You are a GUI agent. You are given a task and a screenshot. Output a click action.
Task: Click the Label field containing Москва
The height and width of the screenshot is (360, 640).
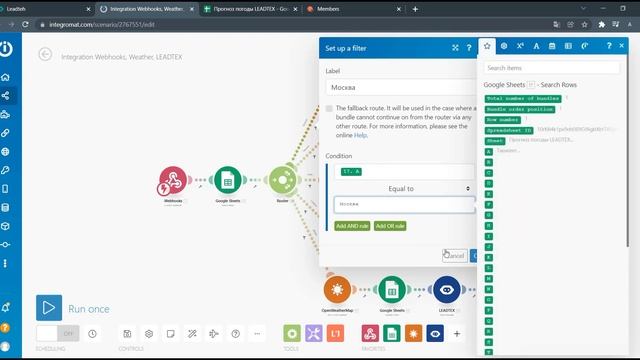[x=401, y=87]
